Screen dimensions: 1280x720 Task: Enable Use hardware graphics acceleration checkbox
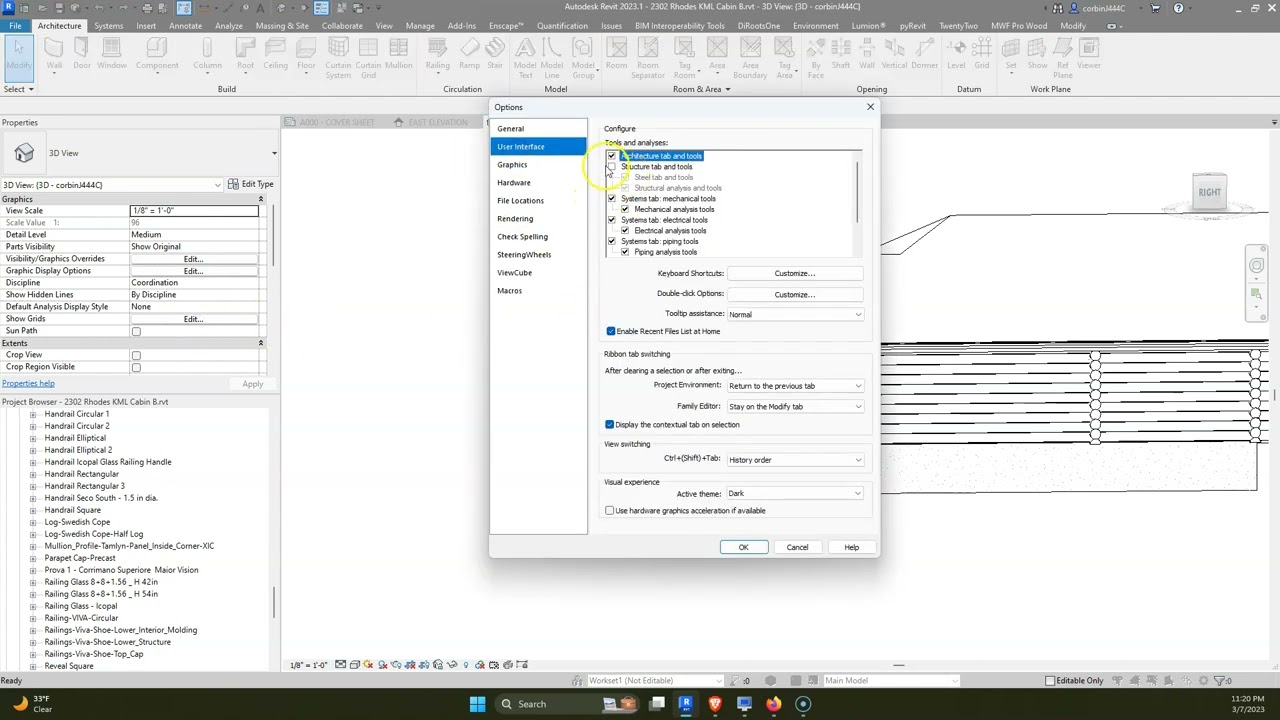pyautogui.click(x=610, y=511)
